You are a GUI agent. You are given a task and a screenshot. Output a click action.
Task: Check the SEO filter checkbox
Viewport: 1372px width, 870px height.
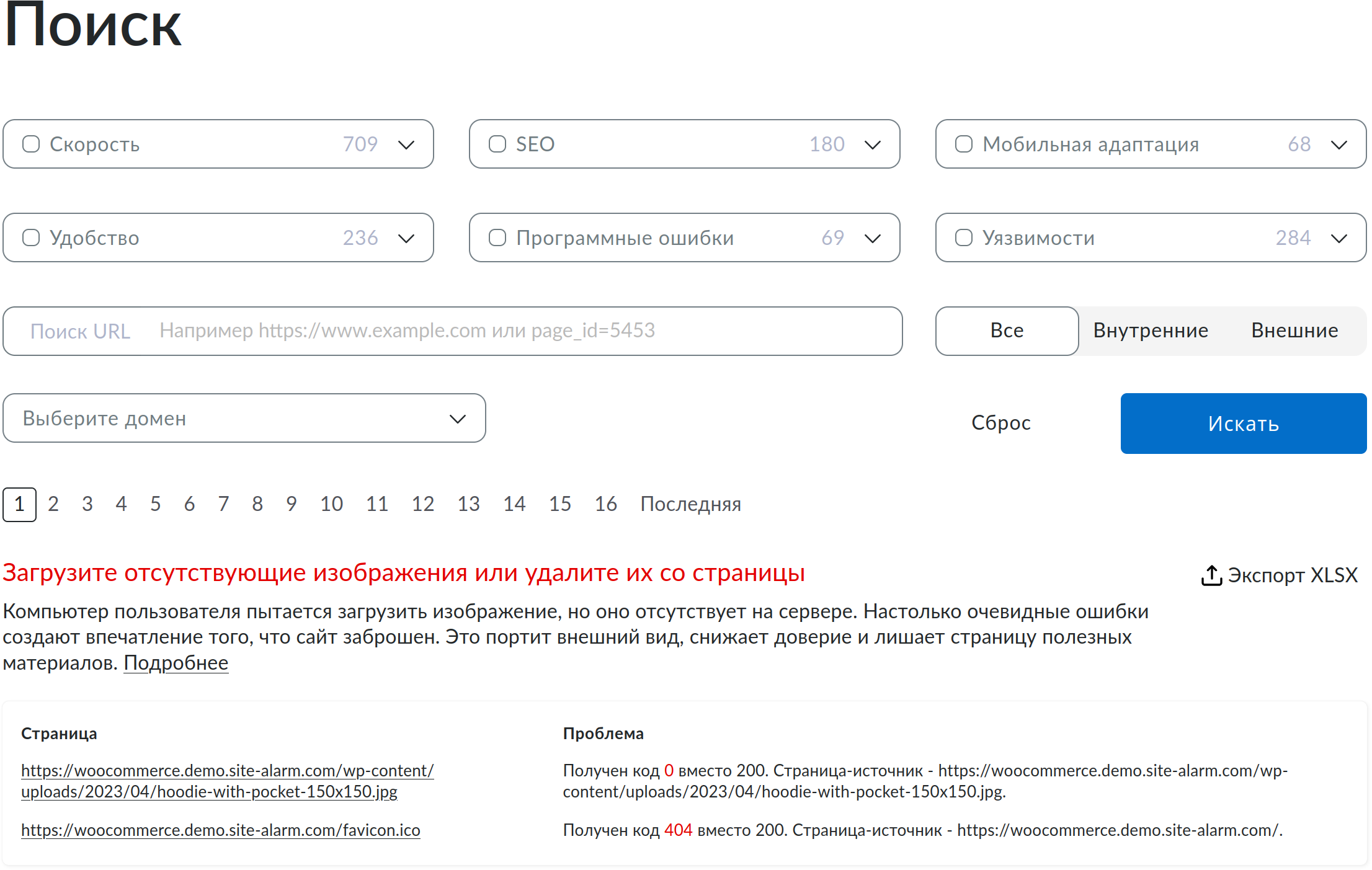click(497, 144)
